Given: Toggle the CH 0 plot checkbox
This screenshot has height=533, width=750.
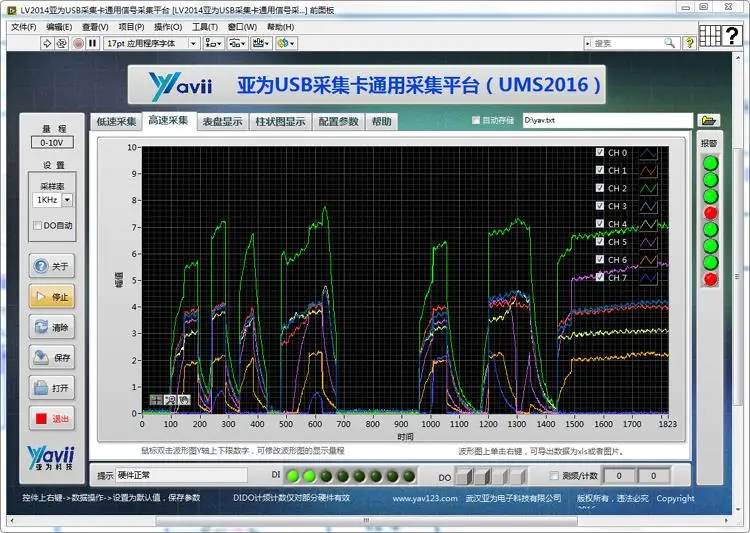Looking at the screenshot, I should click(600, 152).
